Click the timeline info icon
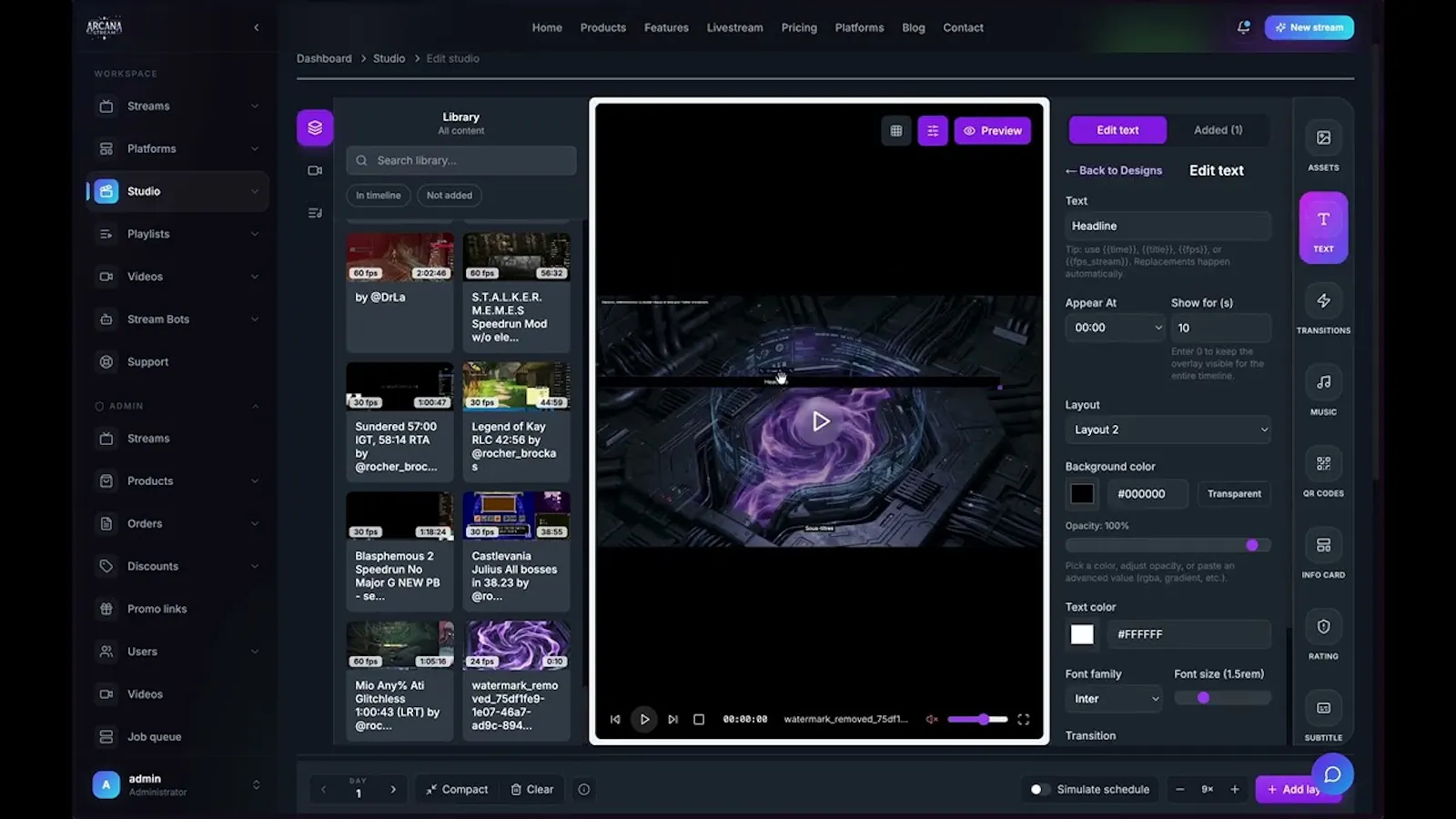1456x819 pixels. pos(584,789)
